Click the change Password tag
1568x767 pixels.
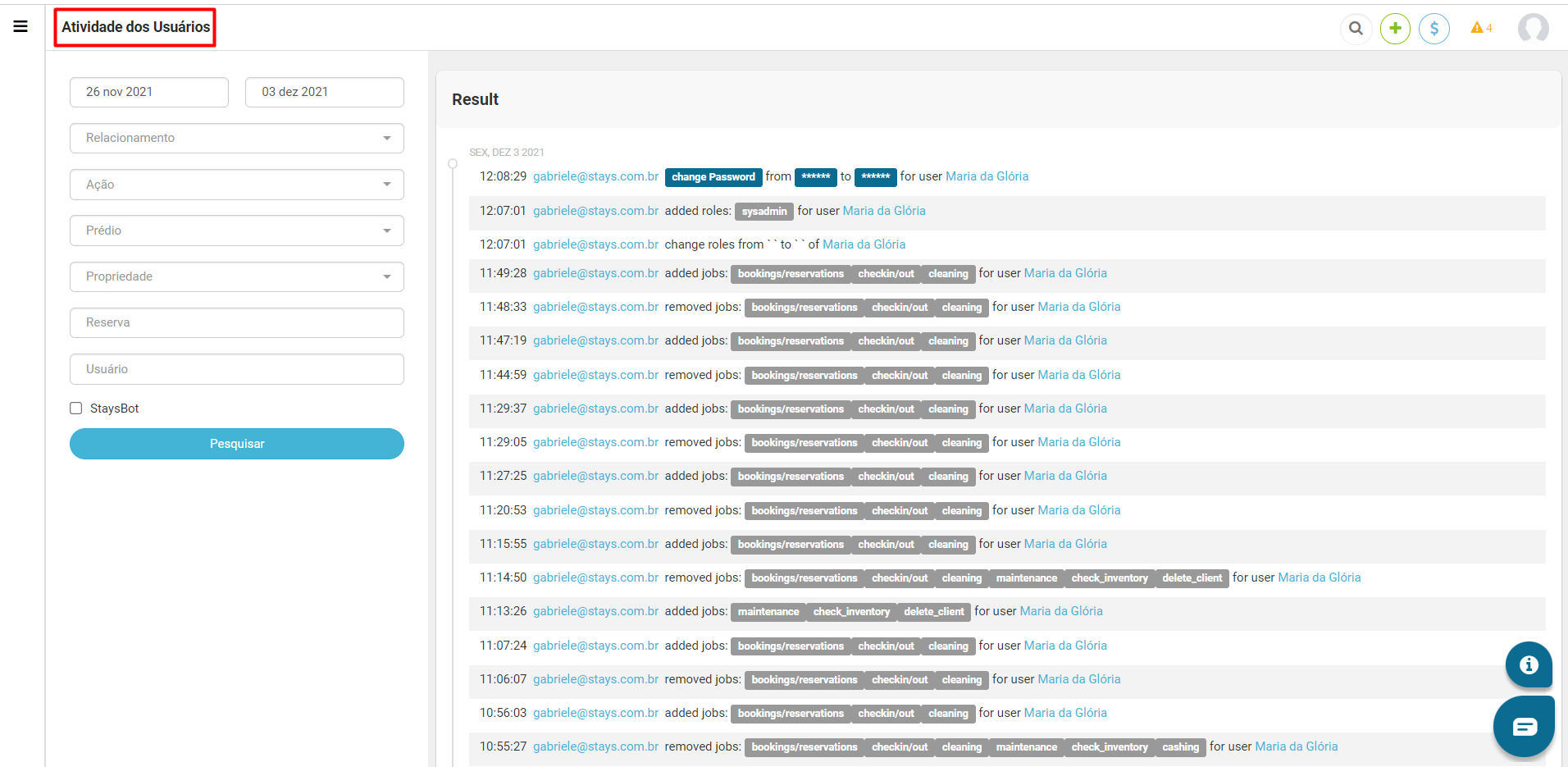point(713,177)
